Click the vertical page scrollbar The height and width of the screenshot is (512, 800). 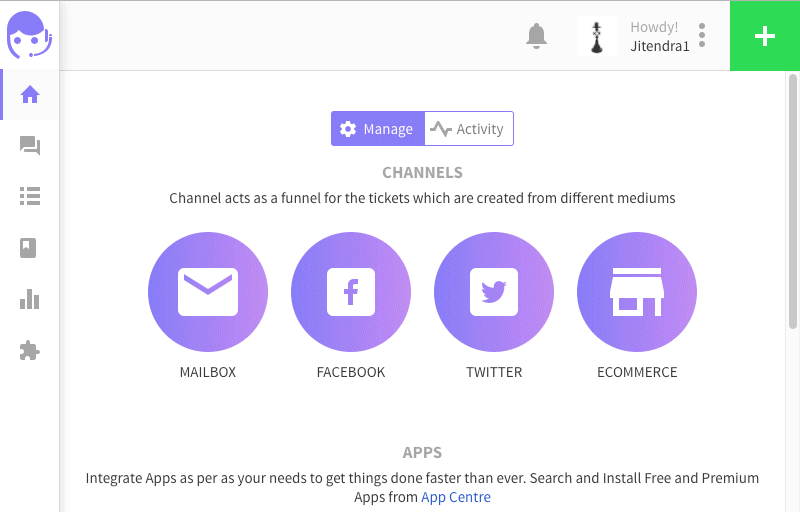click(792, 201)
